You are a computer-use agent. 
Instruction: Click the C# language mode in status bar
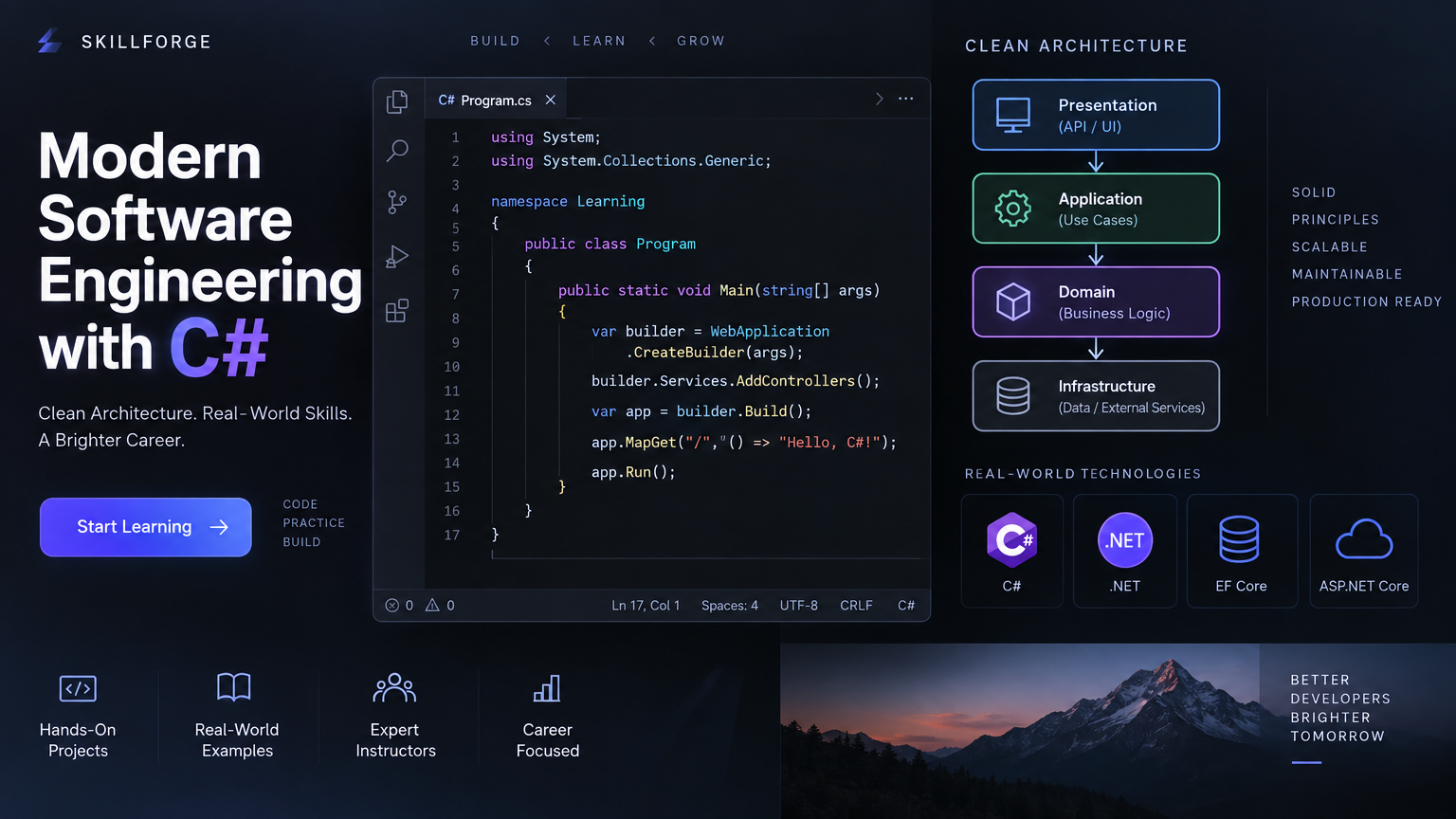906,605
